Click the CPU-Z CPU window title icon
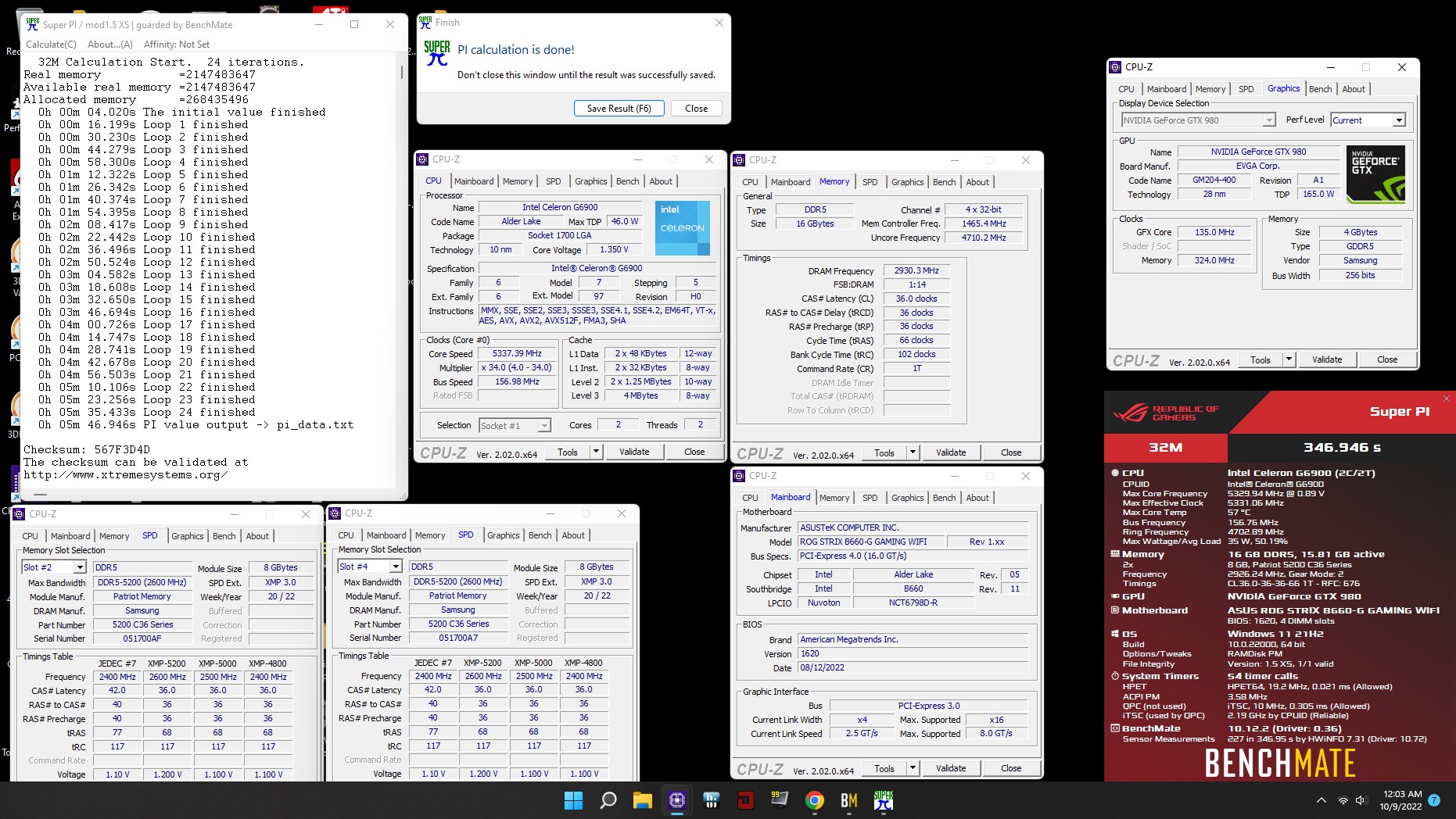Image resolution: width=1456 pixels, height=819 pixels. (x=423, y=159)
